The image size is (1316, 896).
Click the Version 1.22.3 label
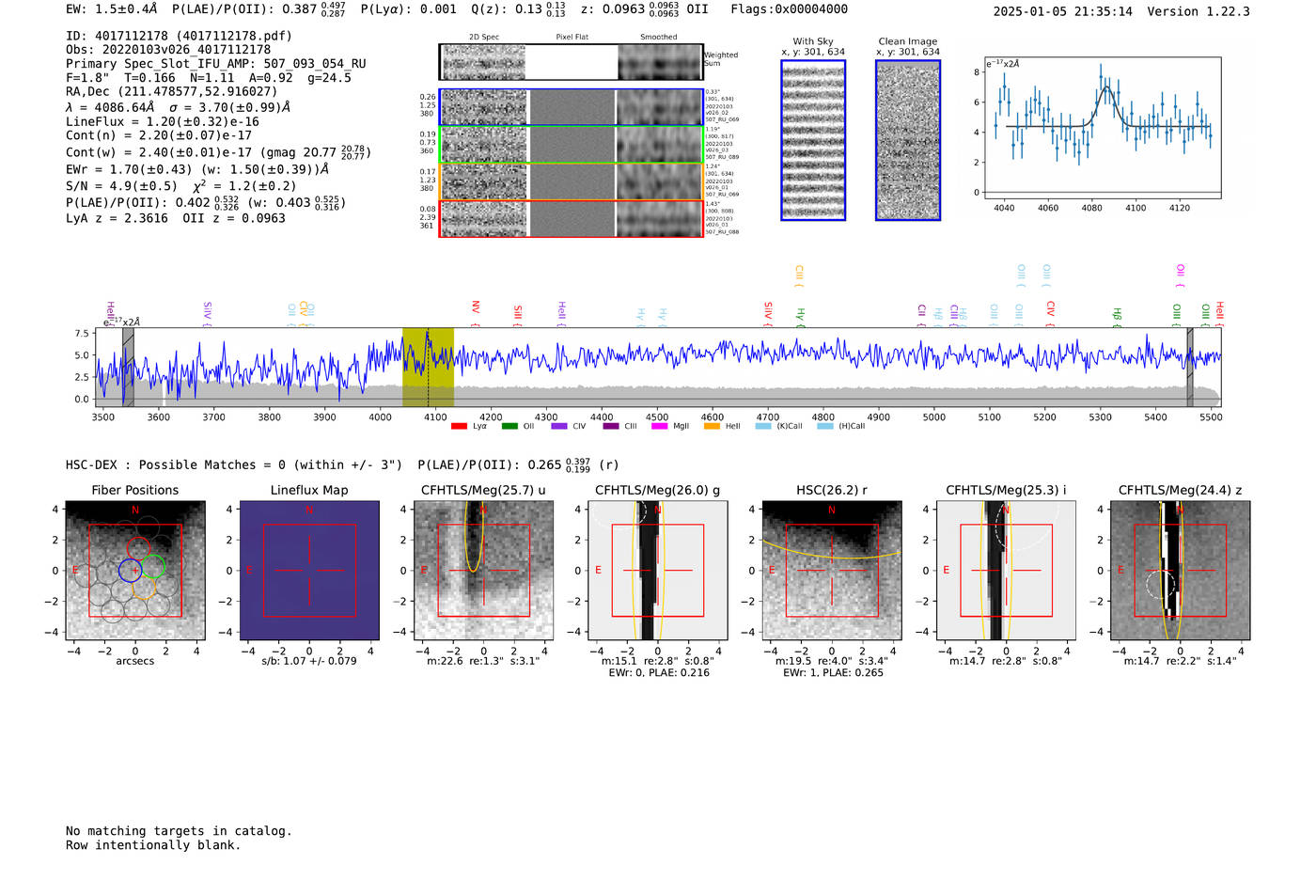coord(1198,11)
